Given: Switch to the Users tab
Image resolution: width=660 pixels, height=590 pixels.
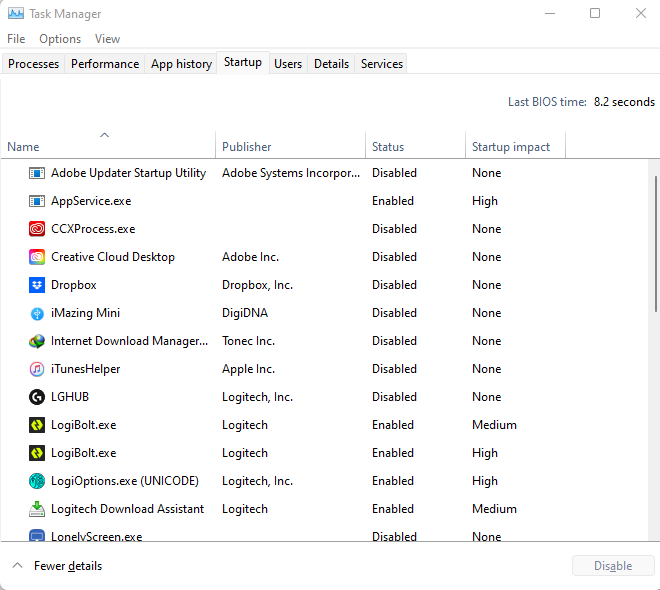Looking at the screenshot, I should 288,64.
